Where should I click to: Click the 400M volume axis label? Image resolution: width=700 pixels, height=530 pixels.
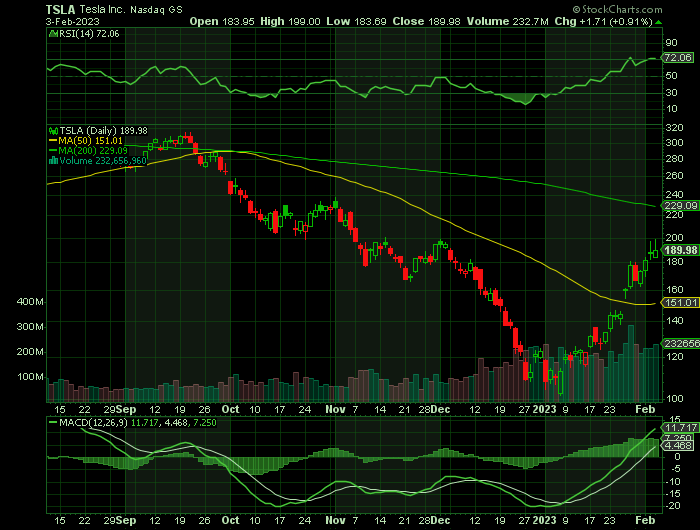[x=30, y=302]
